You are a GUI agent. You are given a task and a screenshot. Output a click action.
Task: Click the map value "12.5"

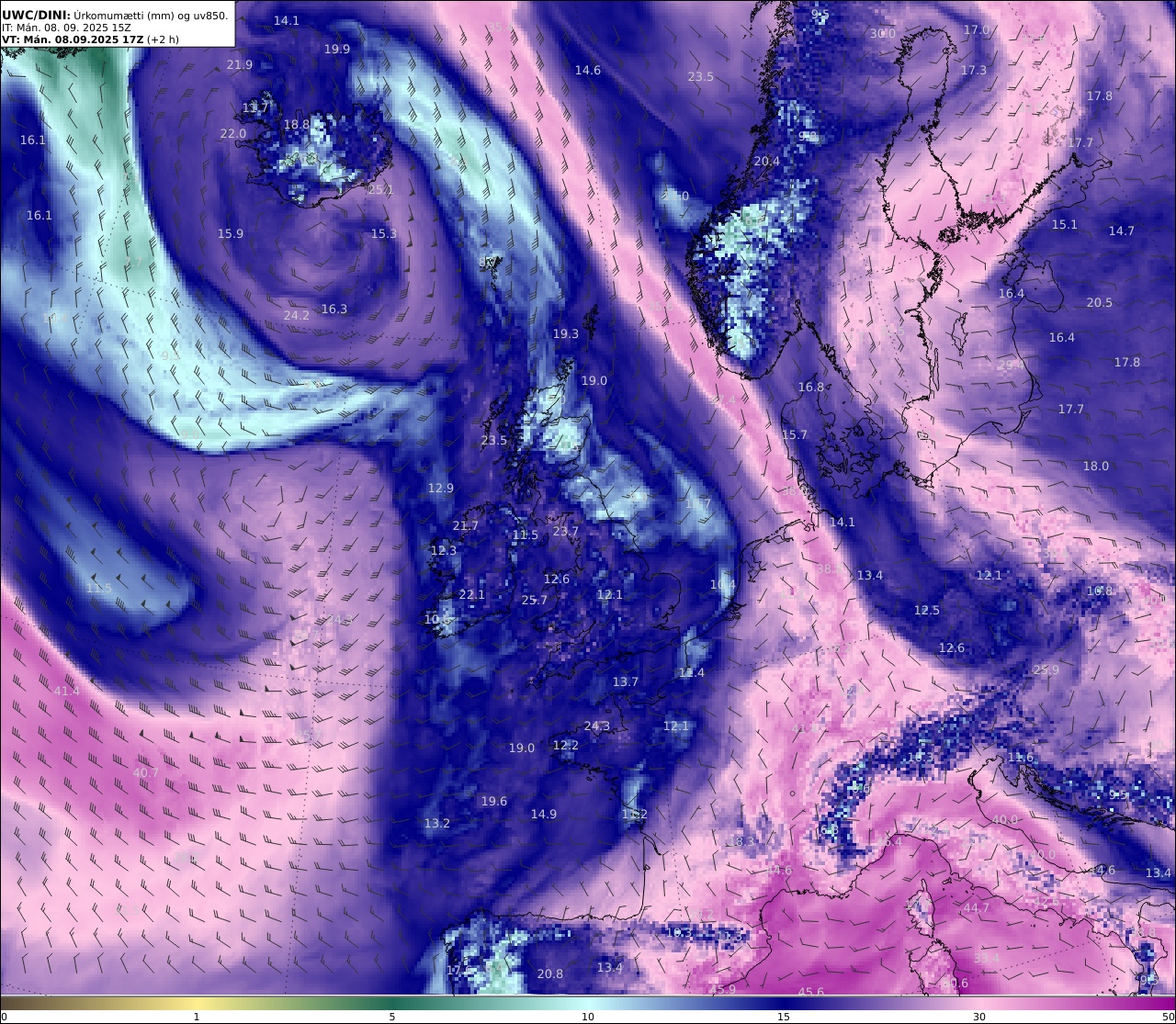927,611
